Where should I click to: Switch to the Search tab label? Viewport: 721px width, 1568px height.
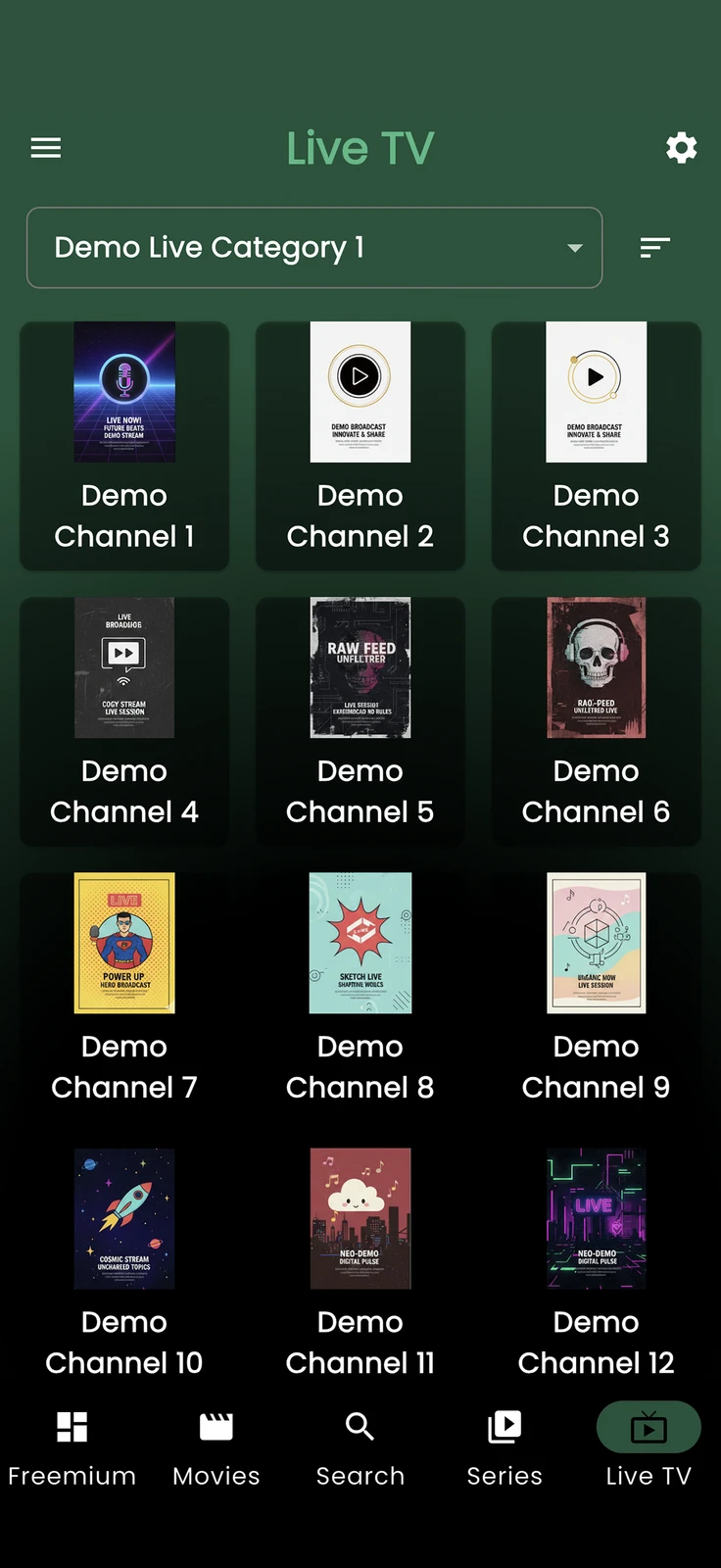(x=360, y=1476)
